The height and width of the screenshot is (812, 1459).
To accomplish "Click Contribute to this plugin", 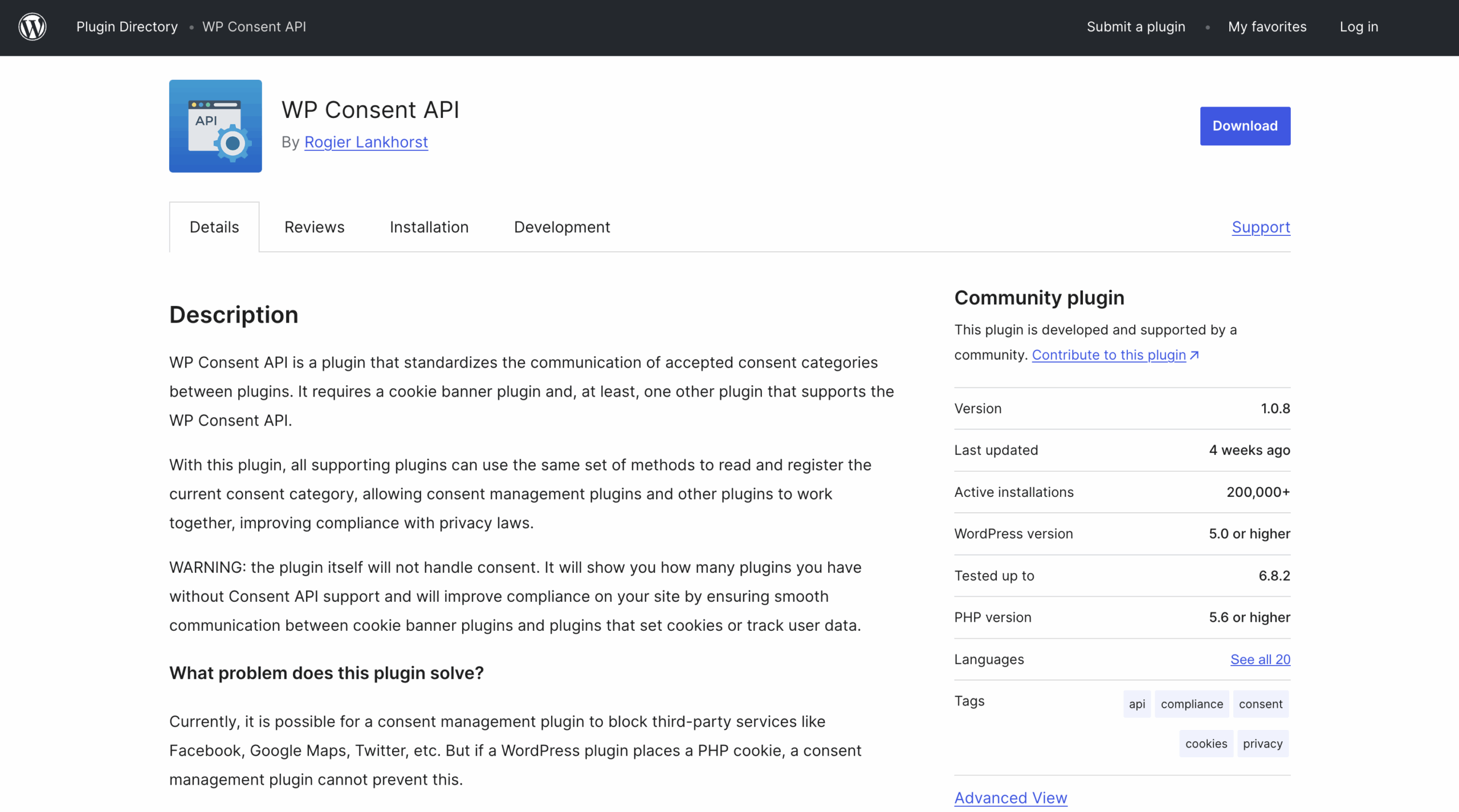I will pos(1108,354).
